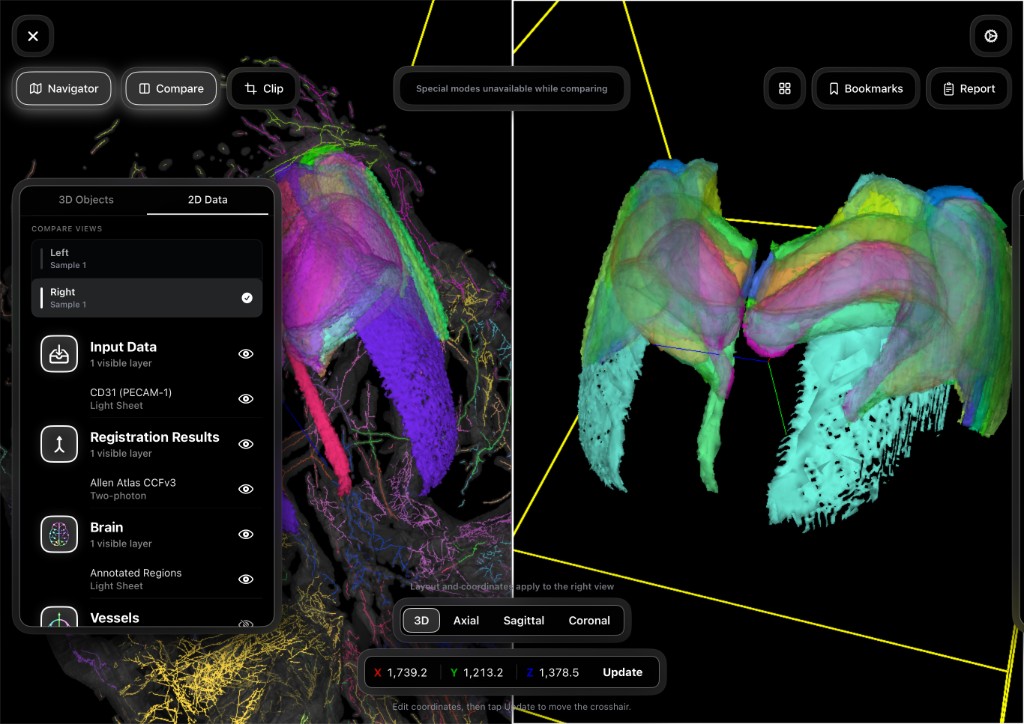Hide the Allen Atlas CCFv3 layer
The height and width of the screenshot is (724, 1024).
(246, 489)
